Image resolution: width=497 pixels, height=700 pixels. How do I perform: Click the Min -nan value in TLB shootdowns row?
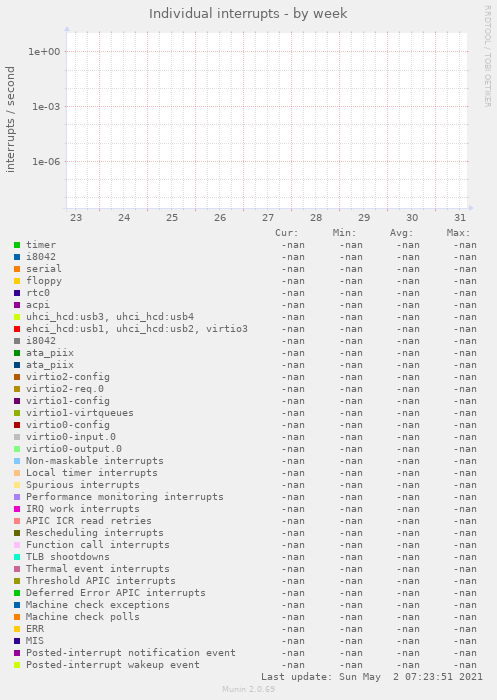(x=351, y=558)
